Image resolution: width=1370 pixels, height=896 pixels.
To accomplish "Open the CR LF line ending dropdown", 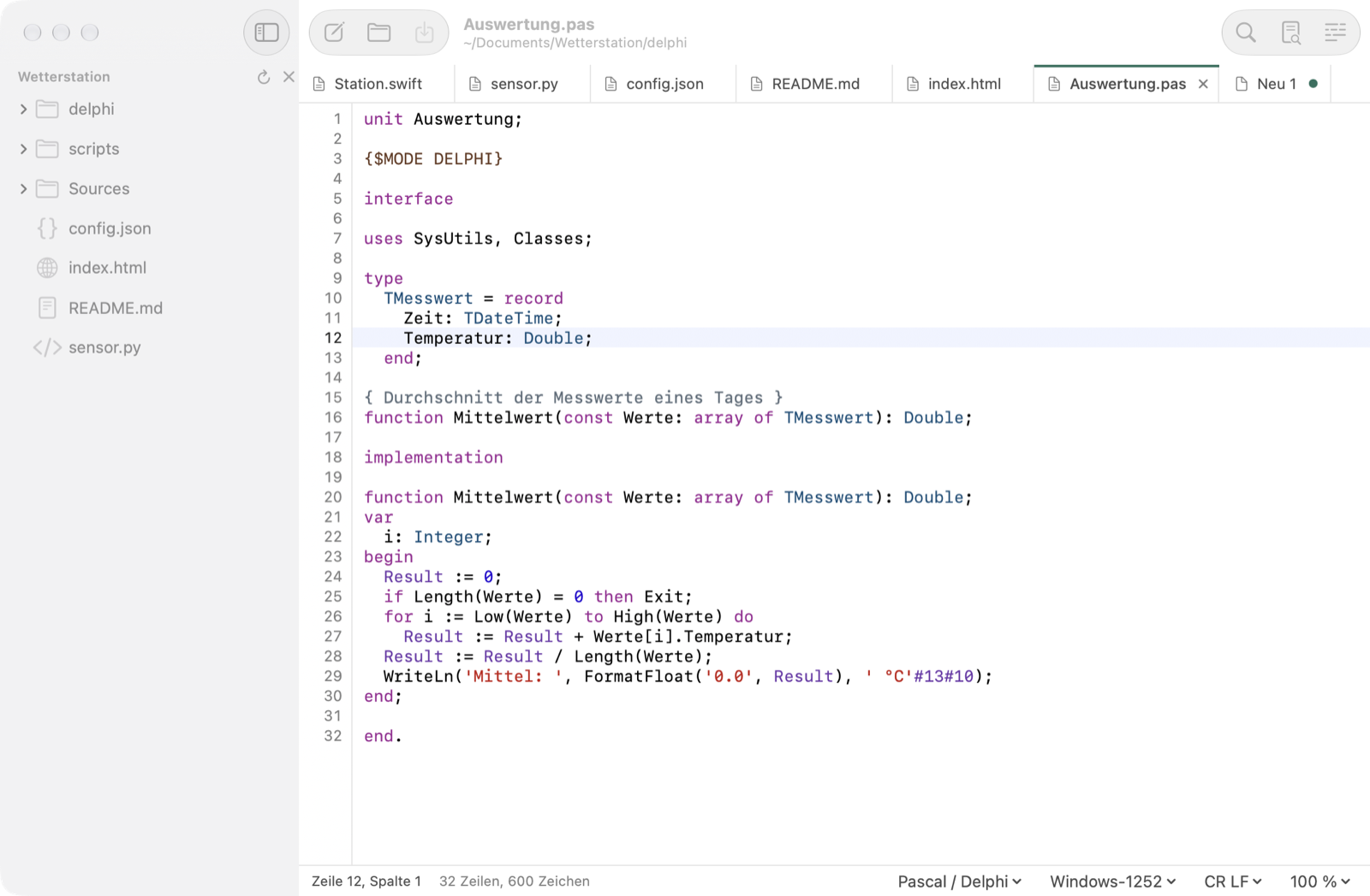I will coord(1233,881).
